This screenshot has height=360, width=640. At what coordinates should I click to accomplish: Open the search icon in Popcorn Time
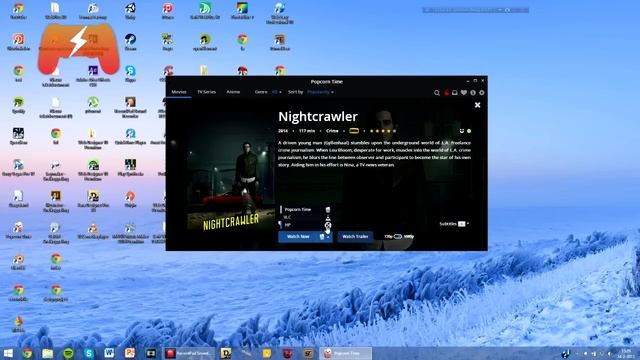[437, 93]
